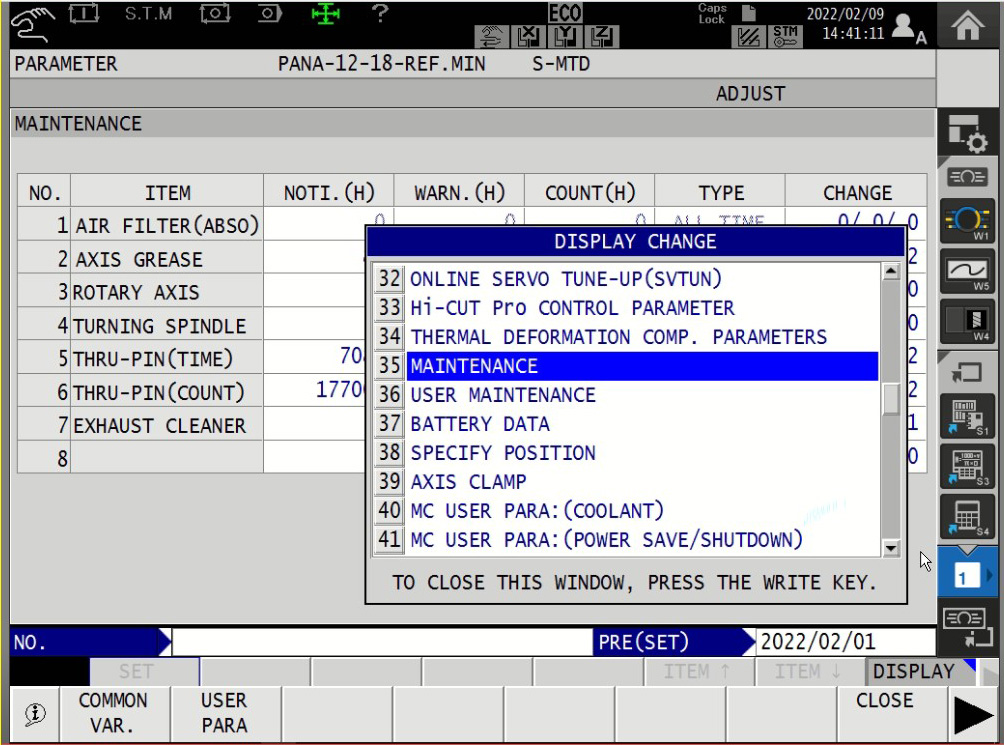This screenshot has height=745, width=1004.
Task: Click the user account icon
Action: tap(907, 28)
